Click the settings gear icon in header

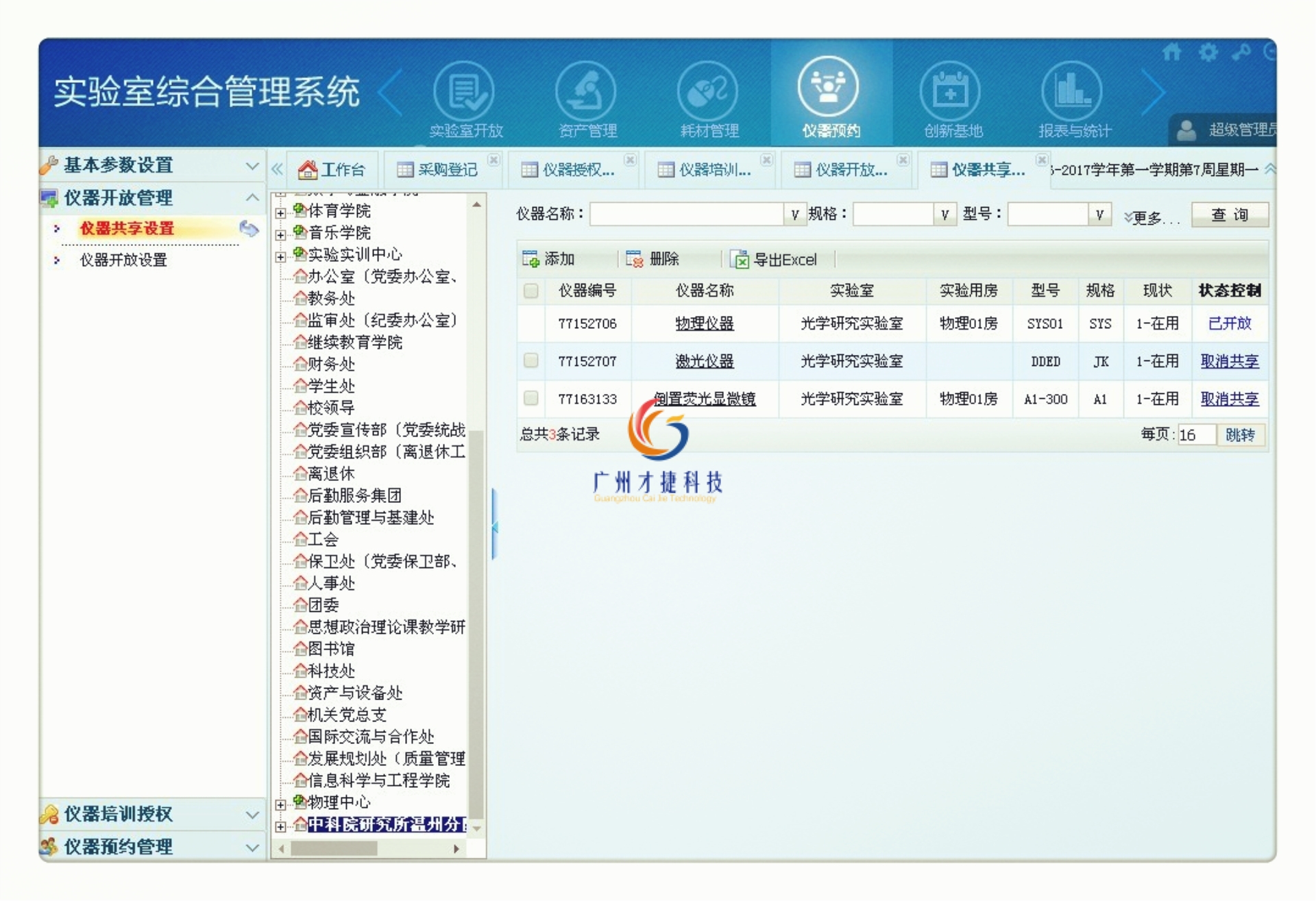point(1208,52)
